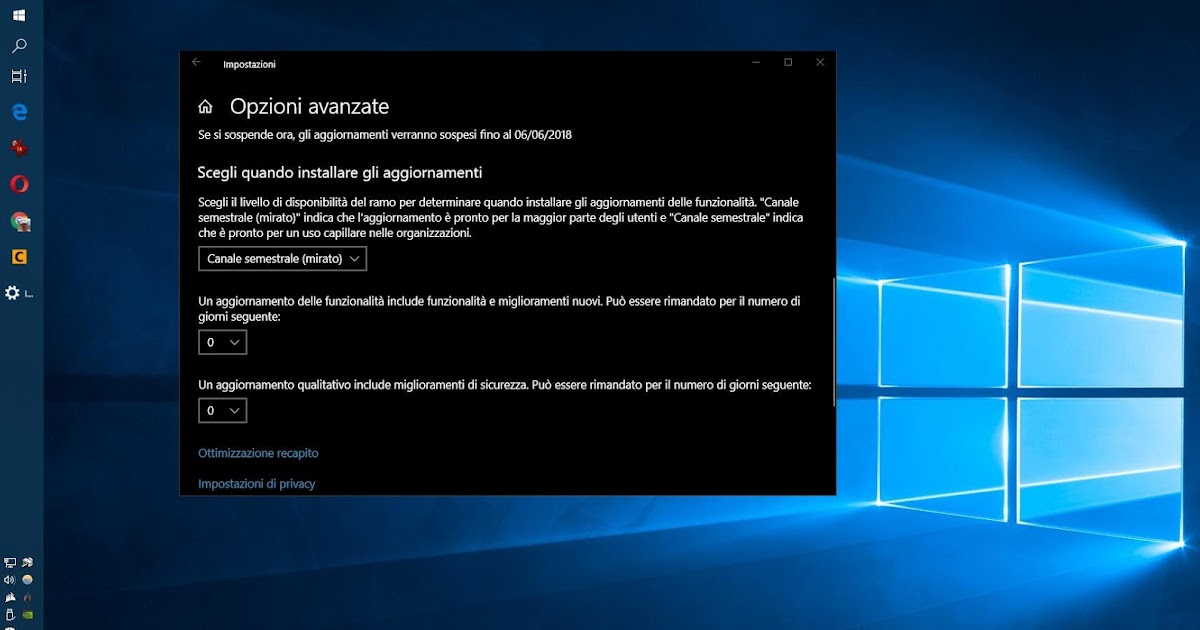Launch Opera browser from the taskbar
The image size is (1200, 630).
(19, 184)
